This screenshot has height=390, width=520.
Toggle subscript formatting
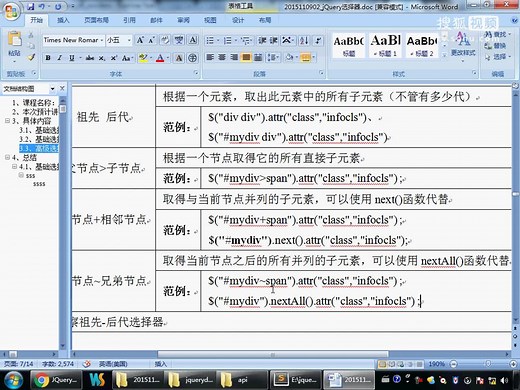(102, 58)
